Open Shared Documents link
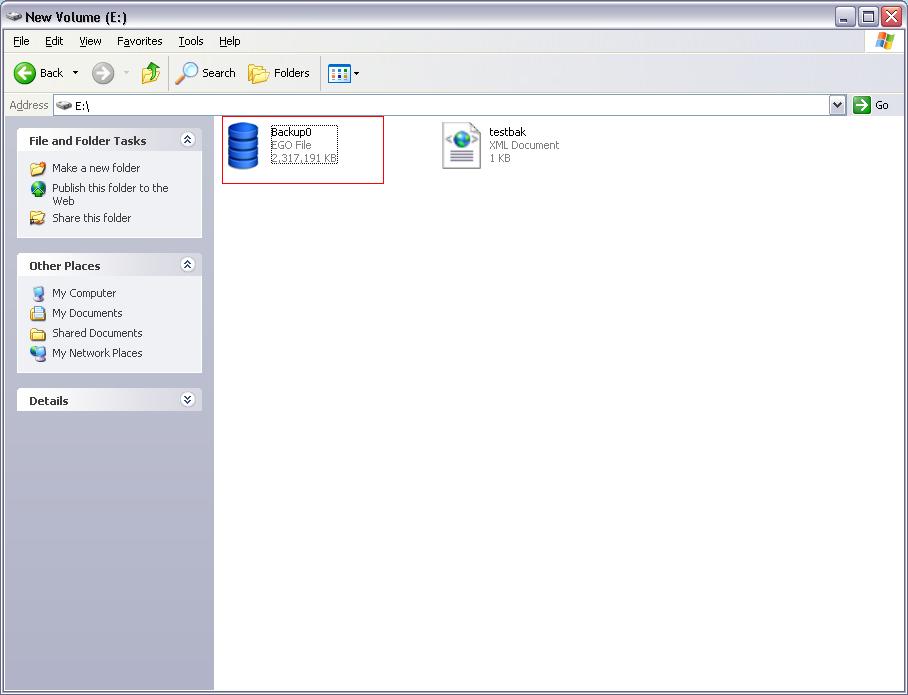This screenshot has height=695, width=908. click(x=97, y=333)
